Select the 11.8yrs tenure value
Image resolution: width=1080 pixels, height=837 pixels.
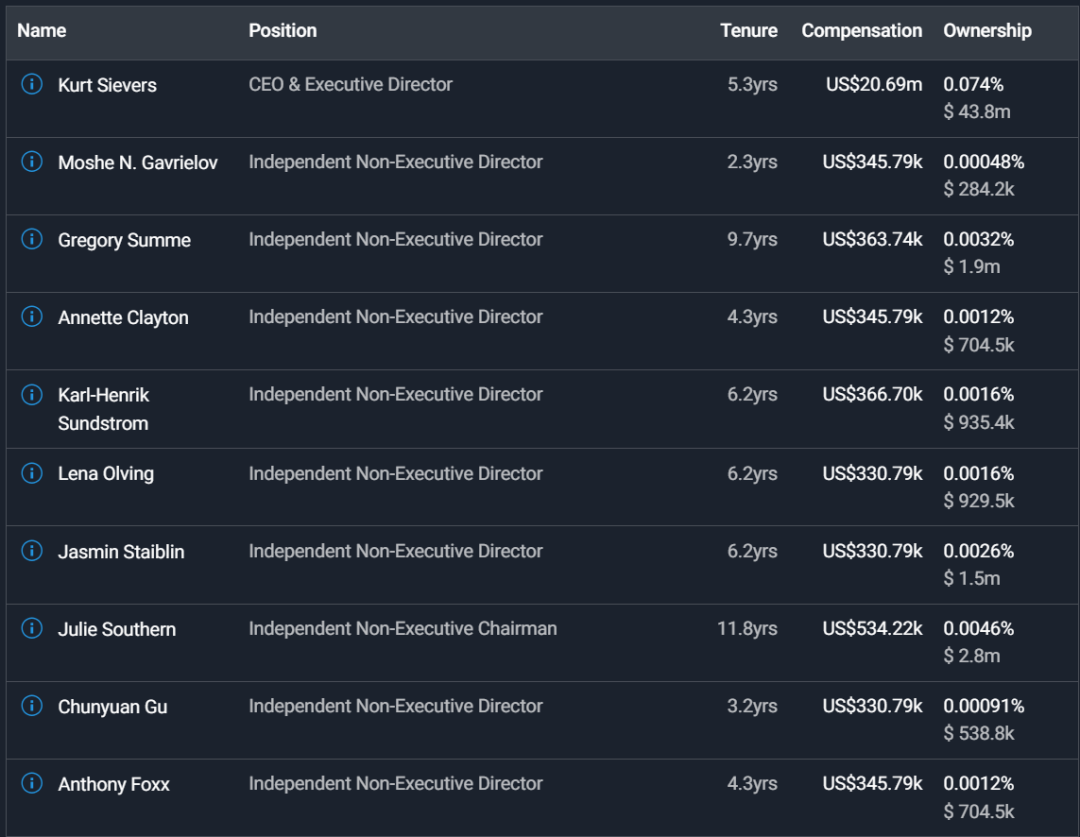pos(747,628)
